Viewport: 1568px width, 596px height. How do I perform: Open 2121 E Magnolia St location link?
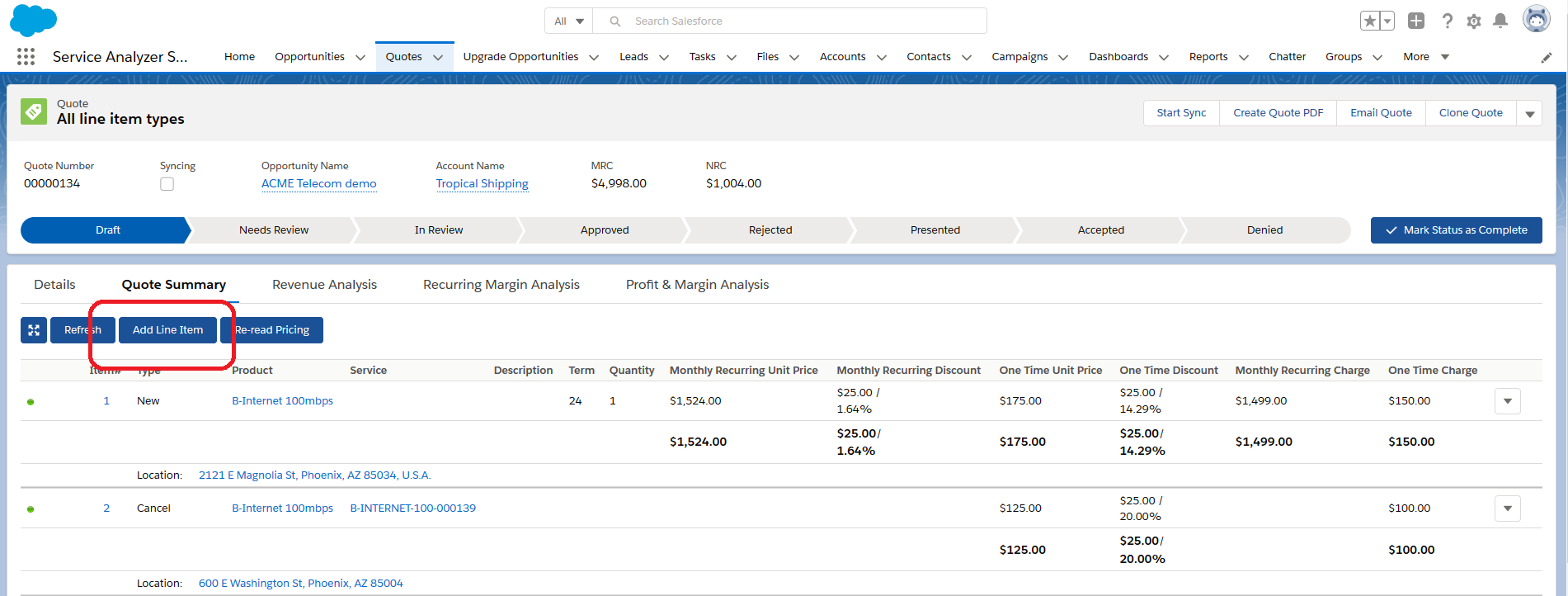314,475
